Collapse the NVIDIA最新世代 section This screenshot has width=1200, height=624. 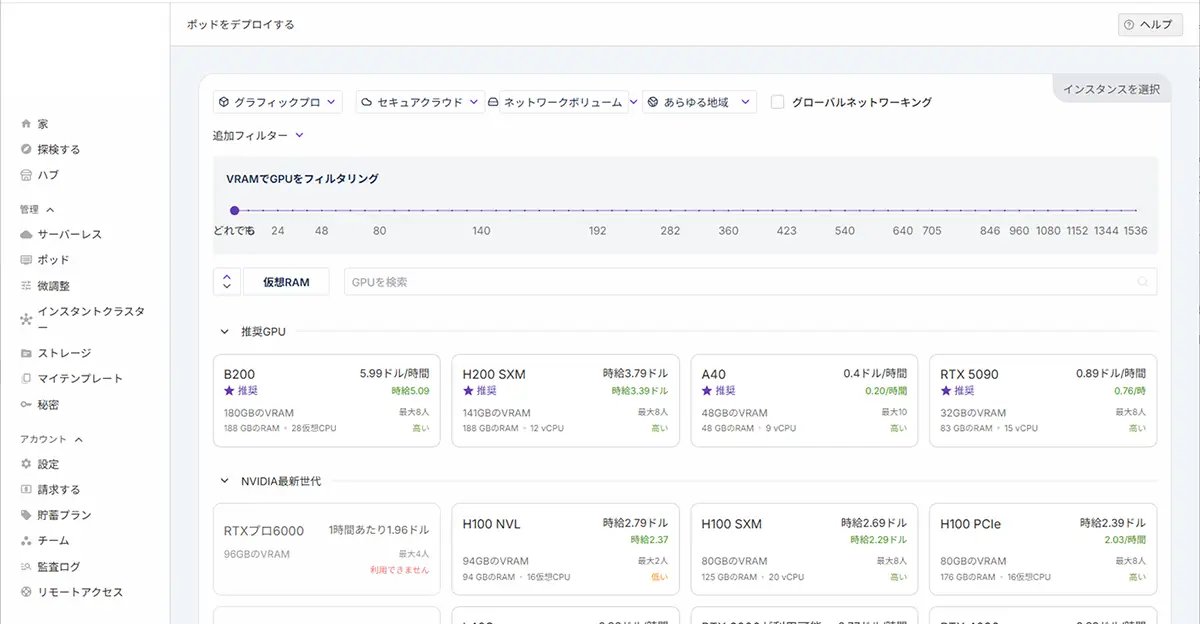224,481
